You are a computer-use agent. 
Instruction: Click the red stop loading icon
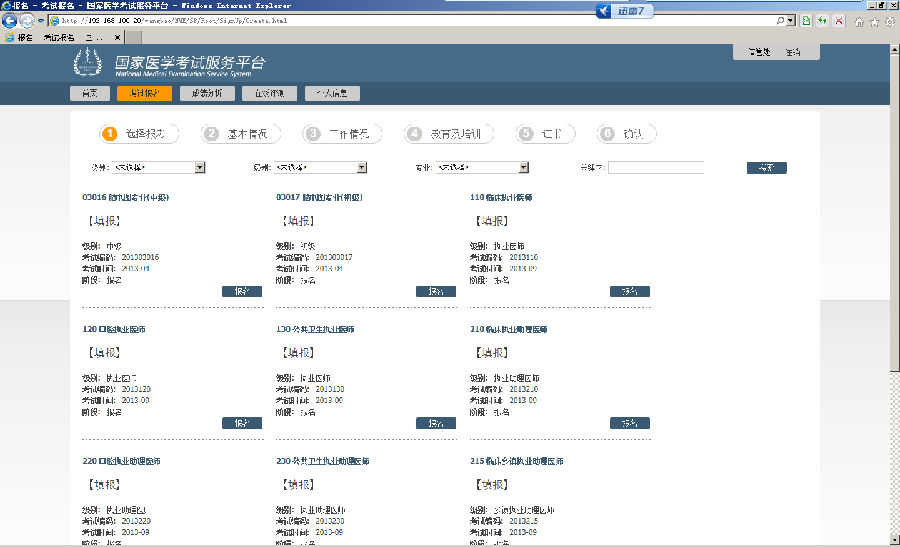tap(839, 21)
